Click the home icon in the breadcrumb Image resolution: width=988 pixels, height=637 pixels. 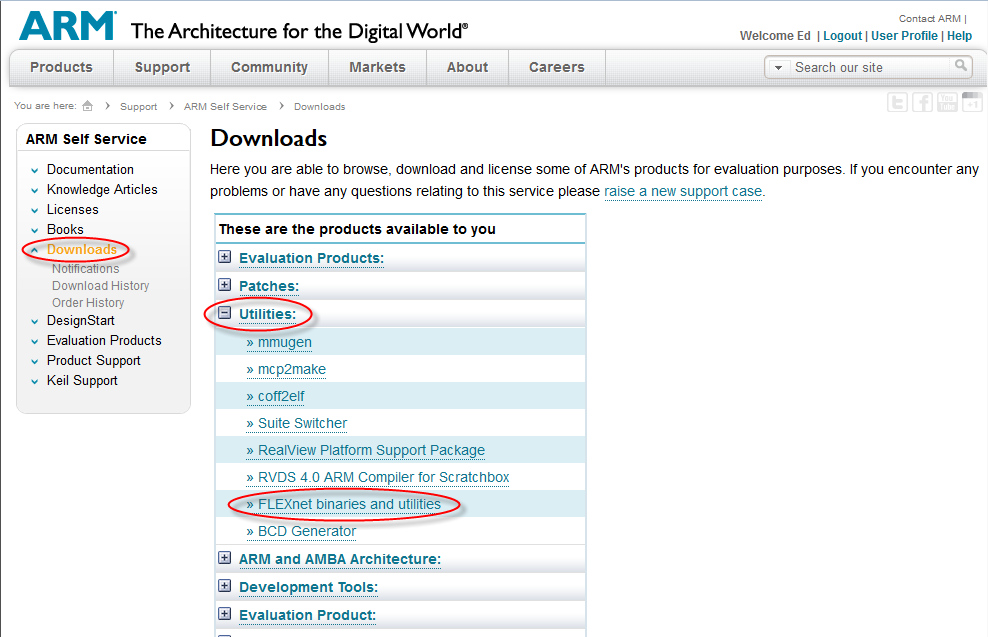click(88, 106)
